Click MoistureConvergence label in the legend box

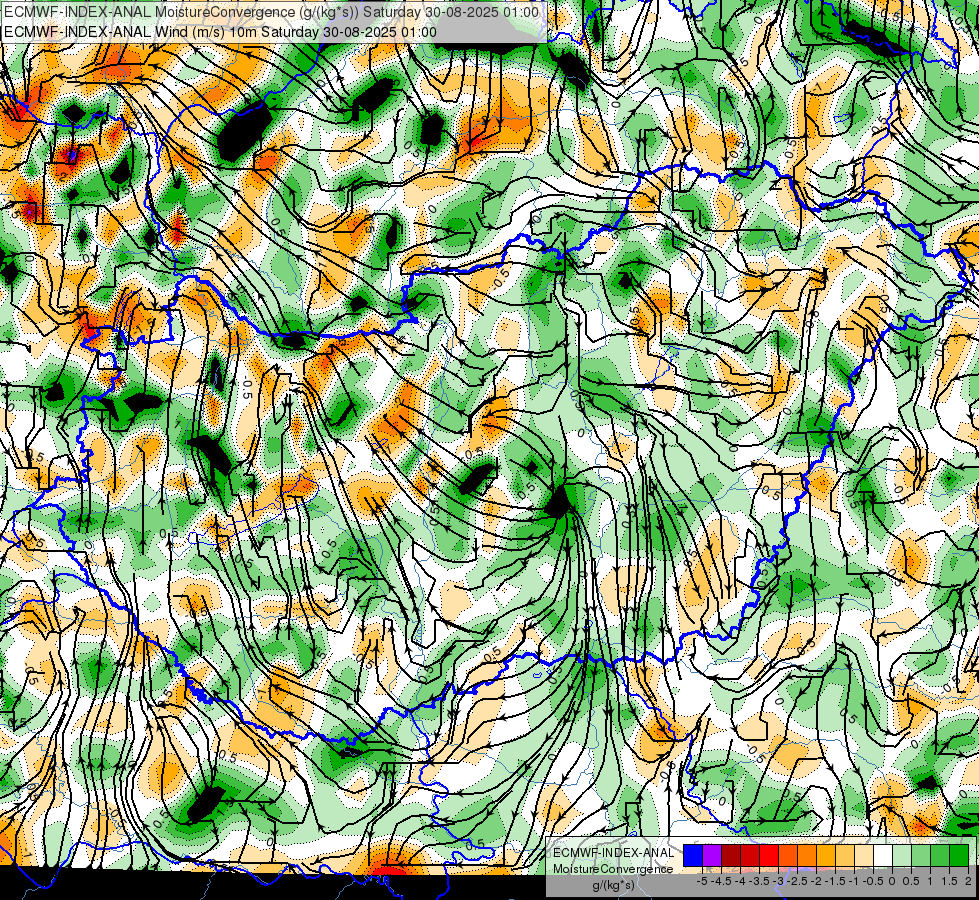click(613, 870)
